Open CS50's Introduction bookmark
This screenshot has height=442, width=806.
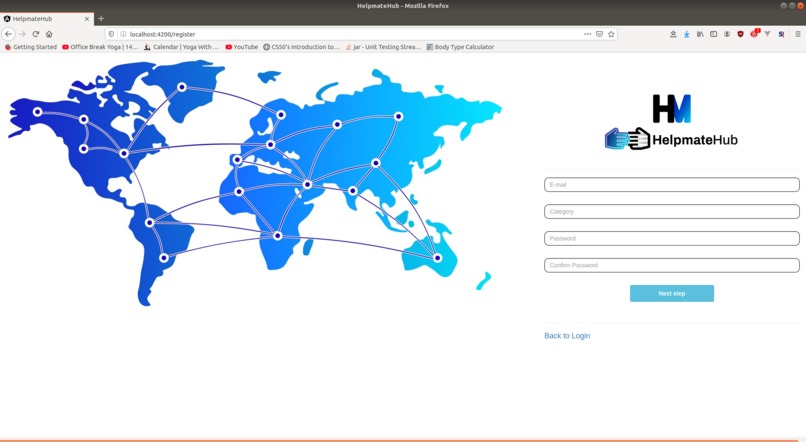(x=301, y=47)
